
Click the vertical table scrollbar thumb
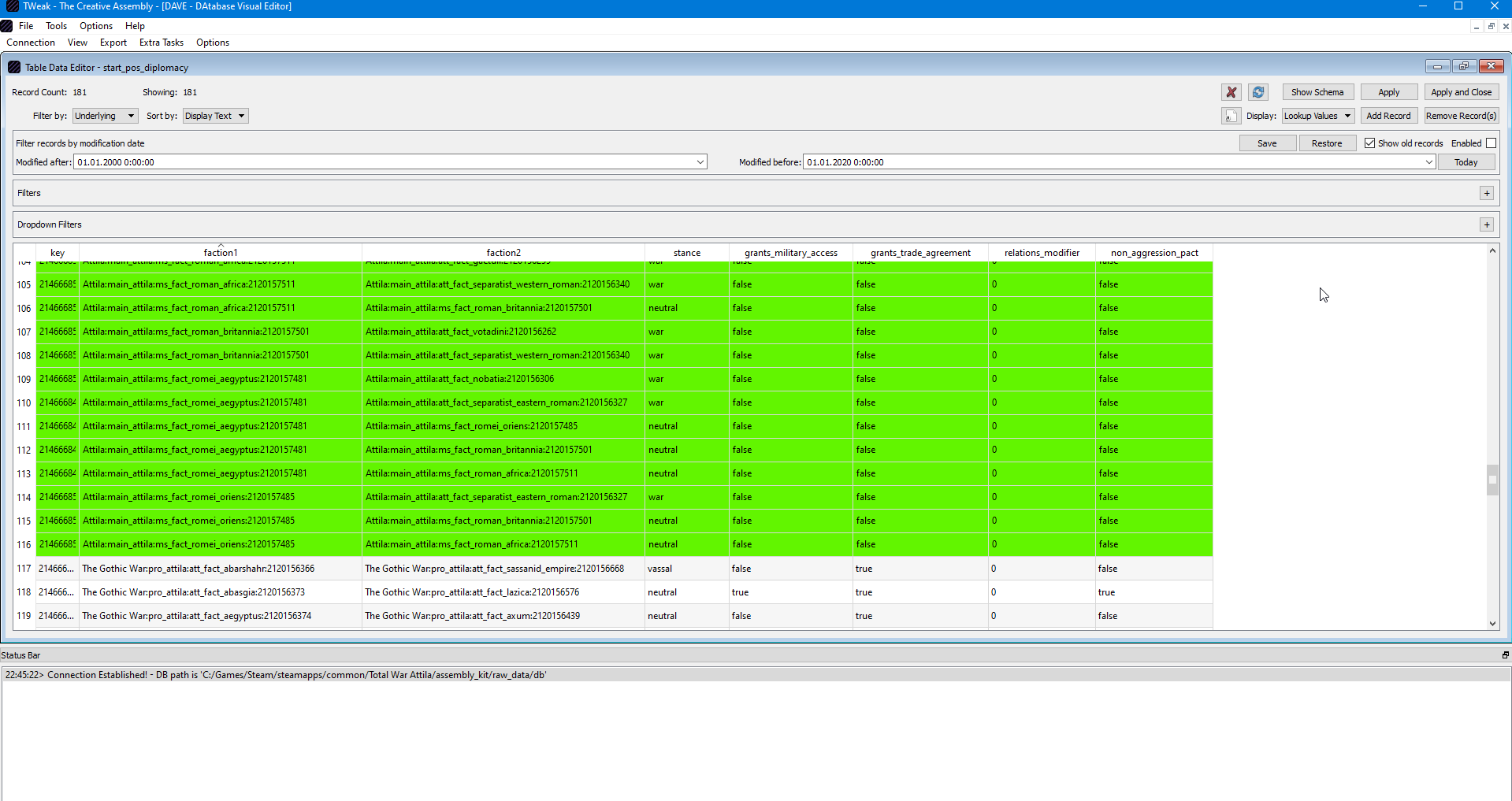point(1492,480)
